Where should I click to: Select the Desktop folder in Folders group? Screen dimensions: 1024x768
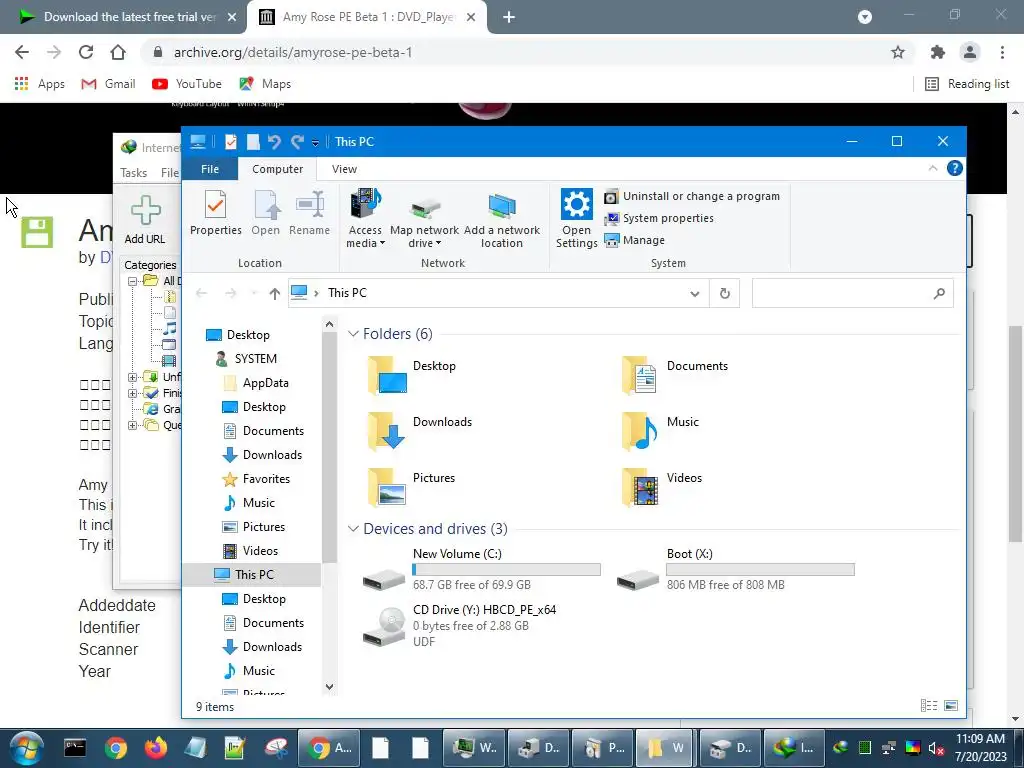point(411,375)
